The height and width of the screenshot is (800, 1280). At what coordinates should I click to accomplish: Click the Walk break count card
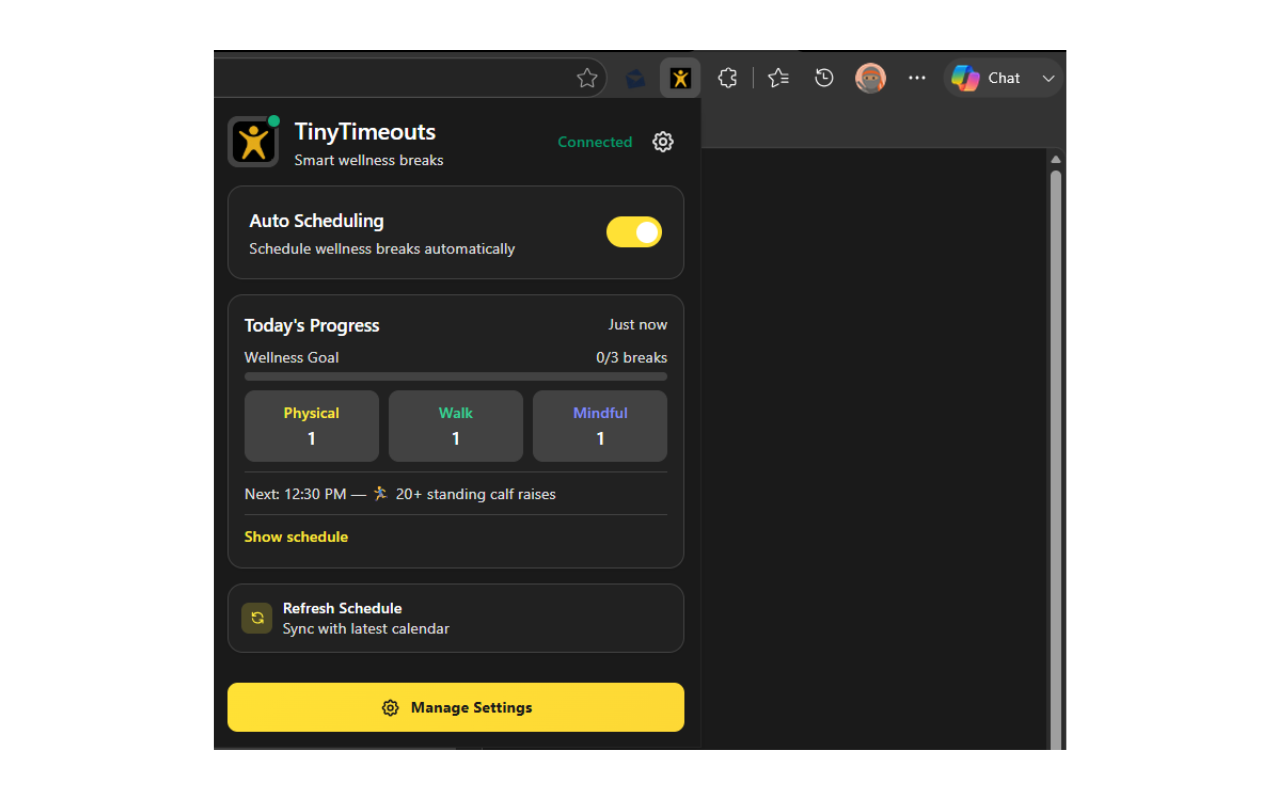click(456, 426)
